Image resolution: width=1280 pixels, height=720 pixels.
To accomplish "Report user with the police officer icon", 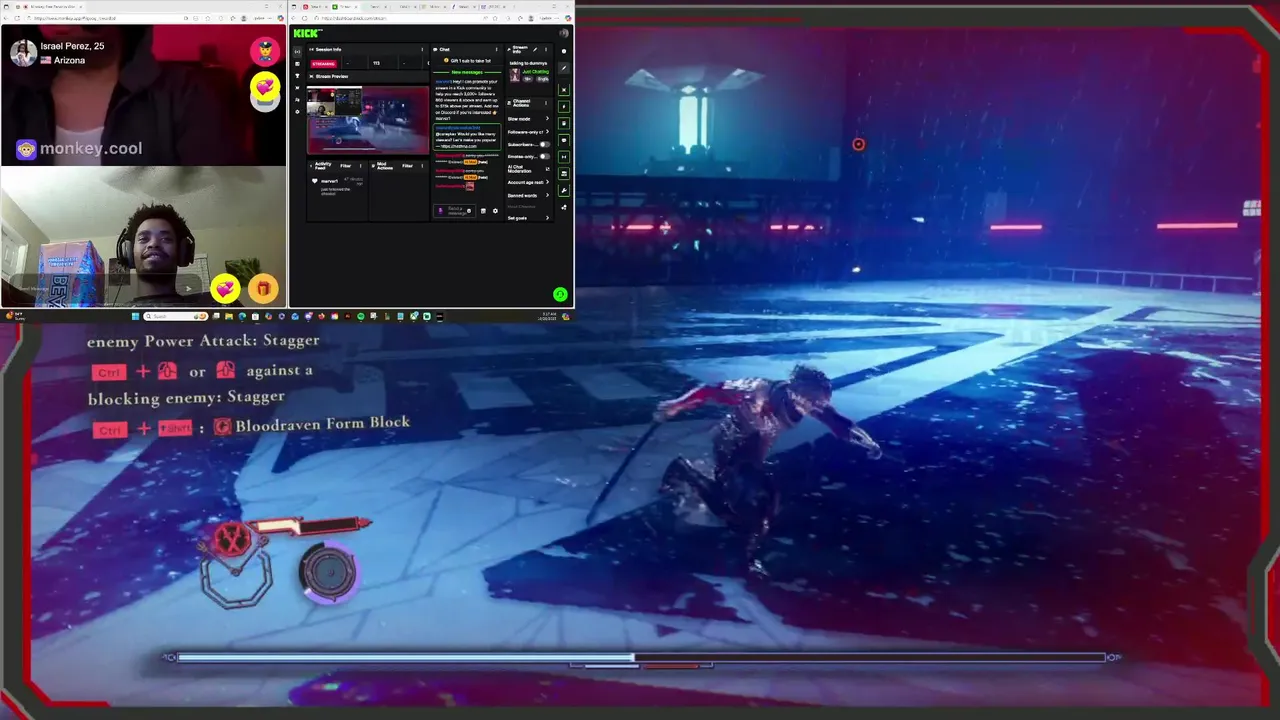I will coord(265,52).
